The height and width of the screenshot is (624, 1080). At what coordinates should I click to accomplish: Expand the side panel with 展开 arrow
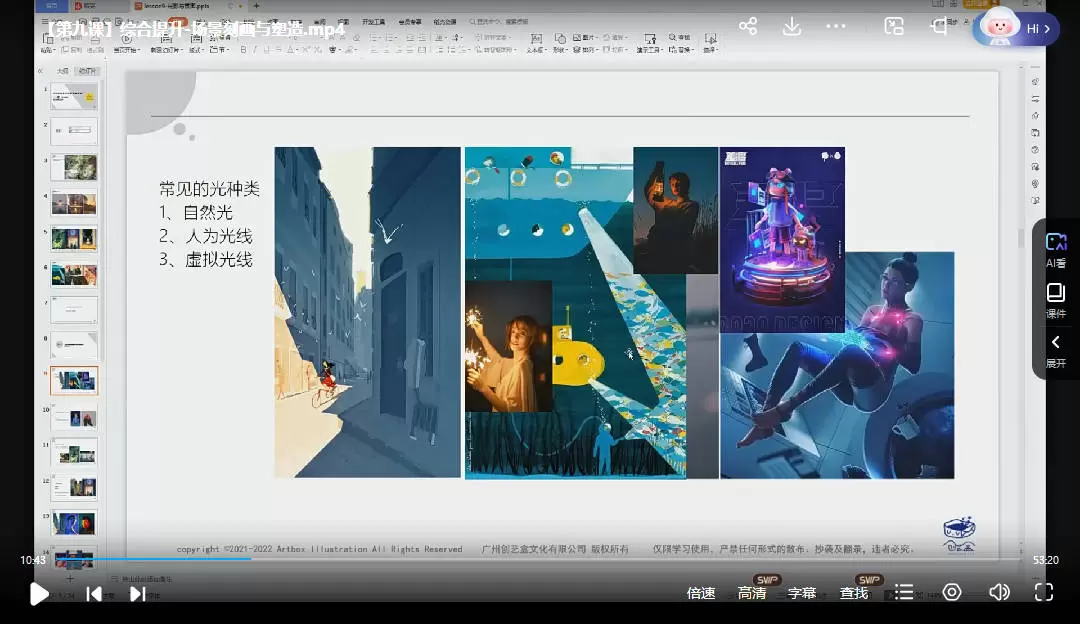click(1056, 351)
